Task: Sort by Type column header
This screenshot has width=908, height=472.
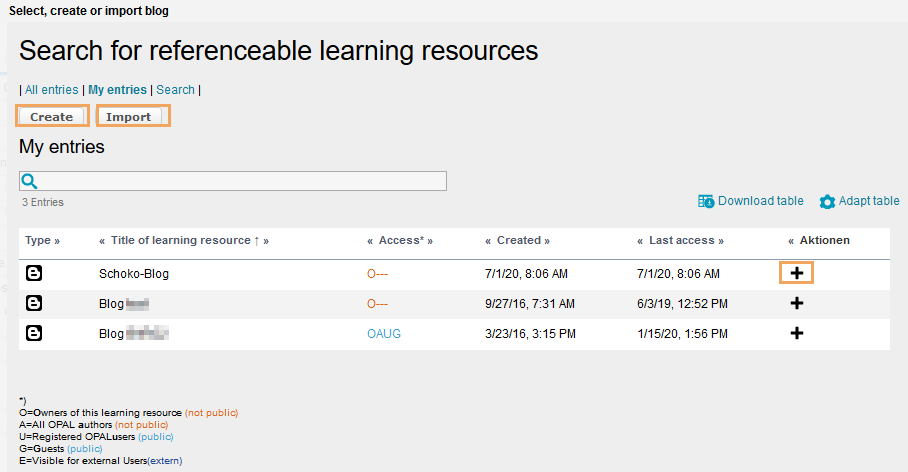Action: [42, 241]
